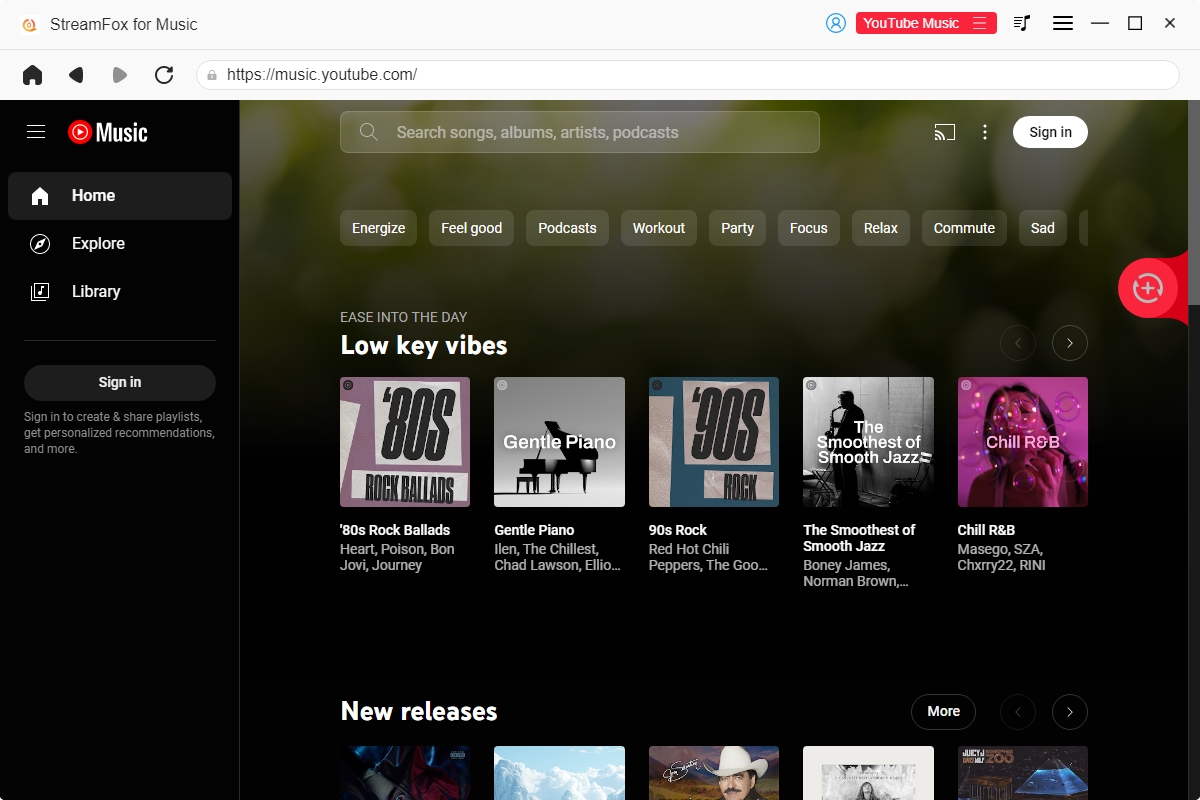This screenshot has width=1200, height=800.
Task: Select the Workout mood chip
Action: [x=659, y=228]
